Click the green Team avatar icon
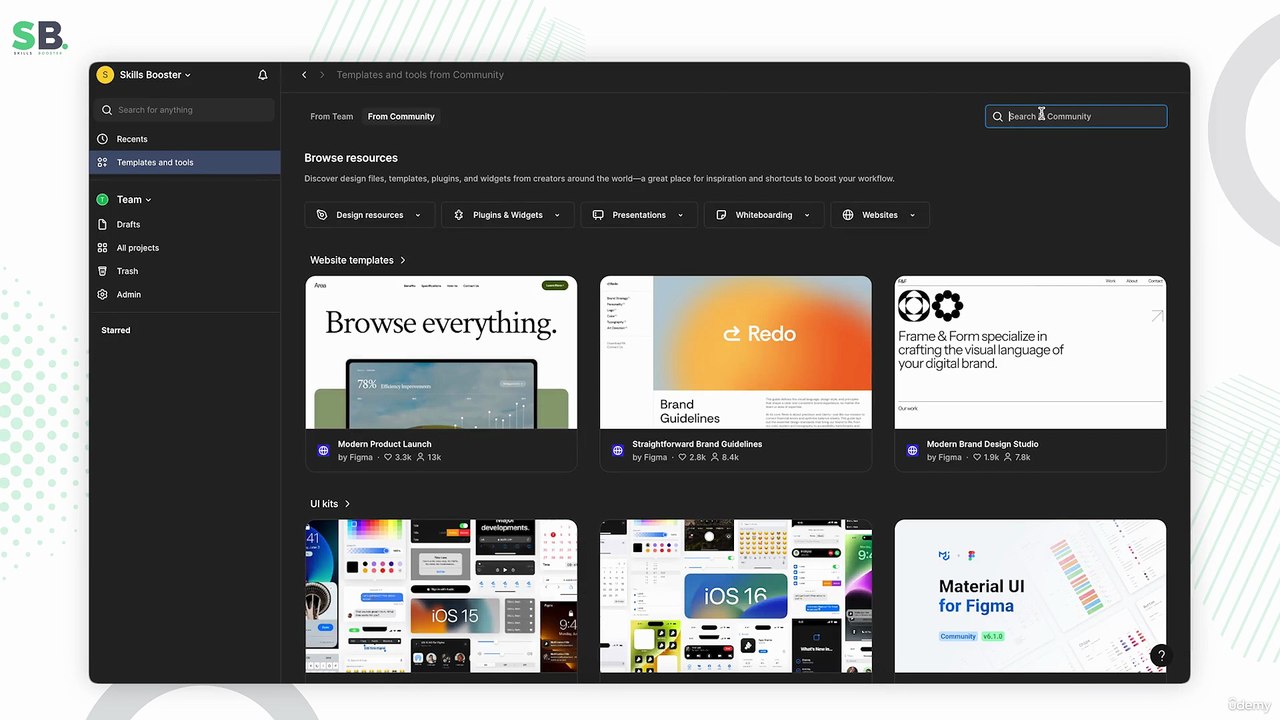 [x=102, y=200]
